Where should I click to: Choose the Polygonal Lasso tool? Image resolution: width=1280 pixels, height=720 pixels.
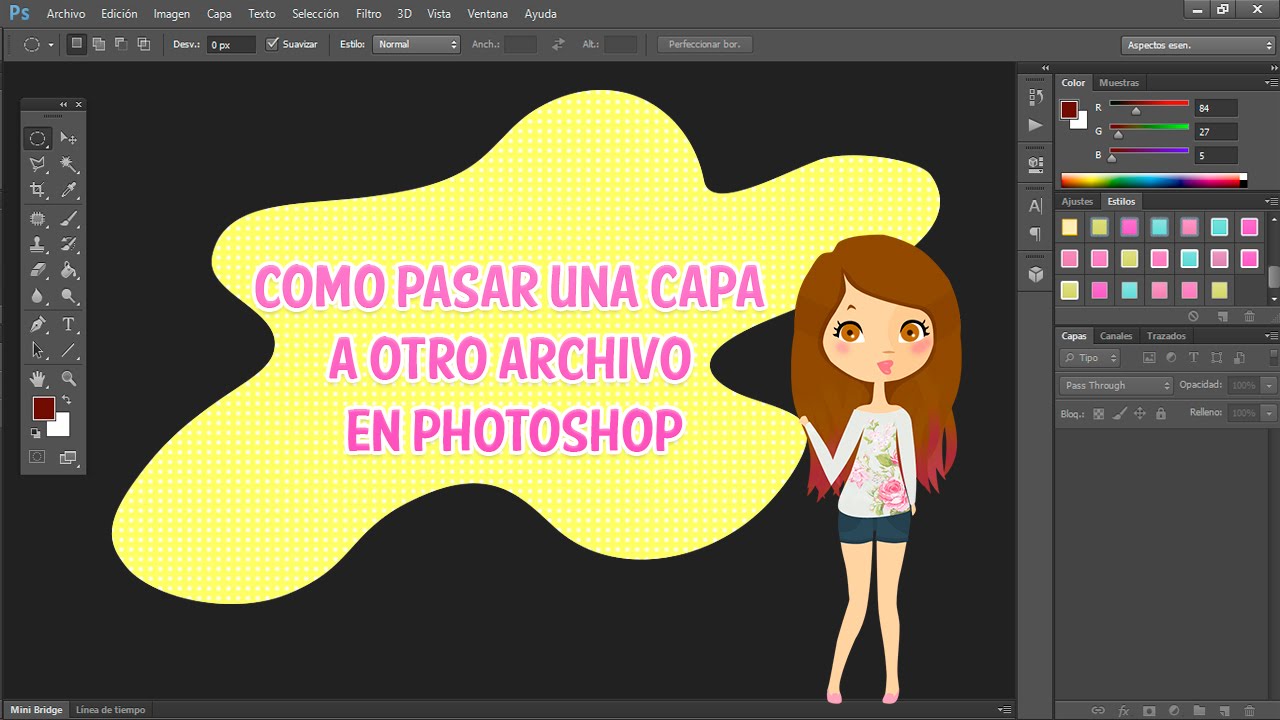tap(38, 164)
